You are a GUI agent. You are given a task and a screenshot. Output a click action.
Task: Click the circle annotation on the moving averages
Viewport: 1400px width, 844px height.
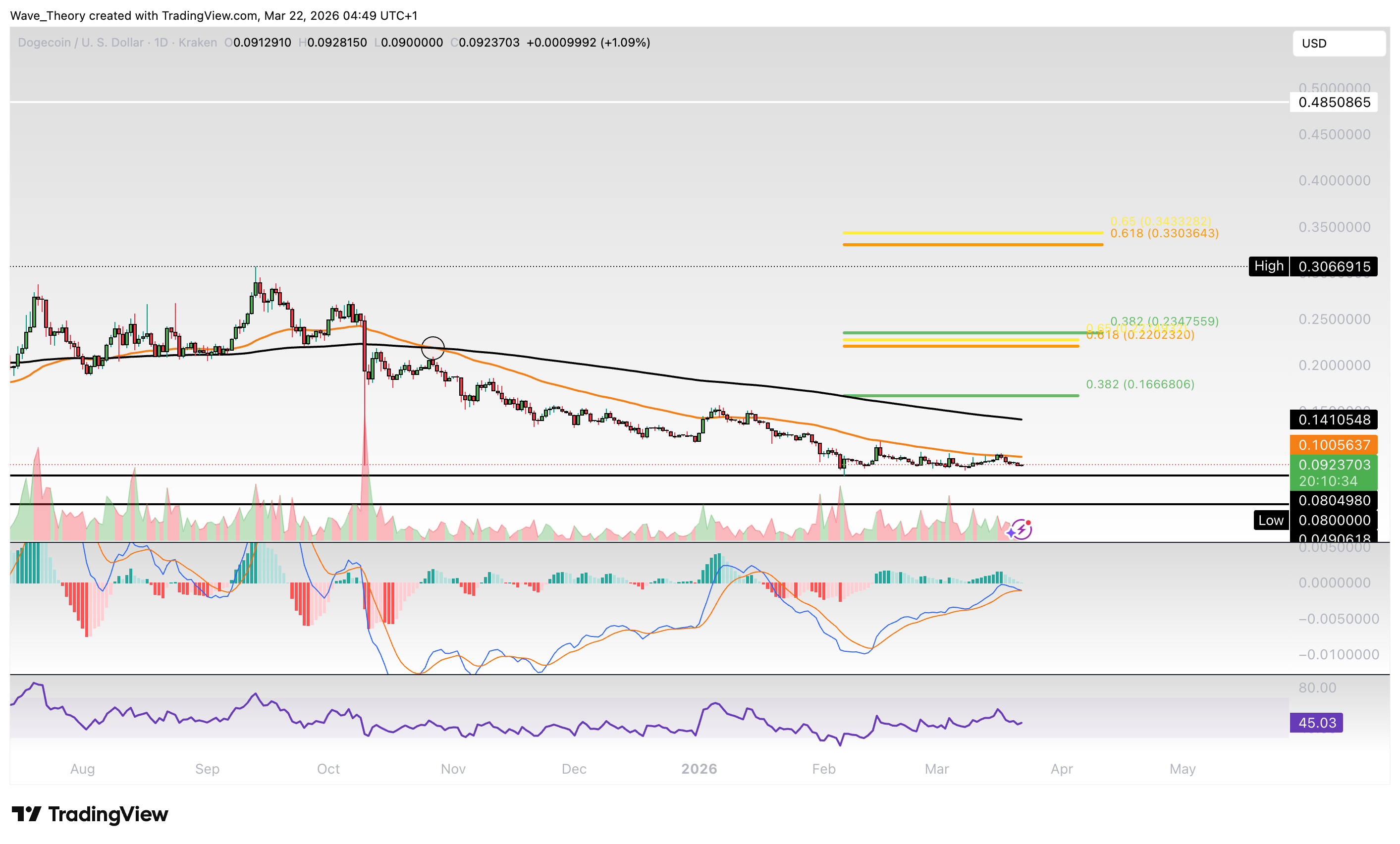click(432, 348)
